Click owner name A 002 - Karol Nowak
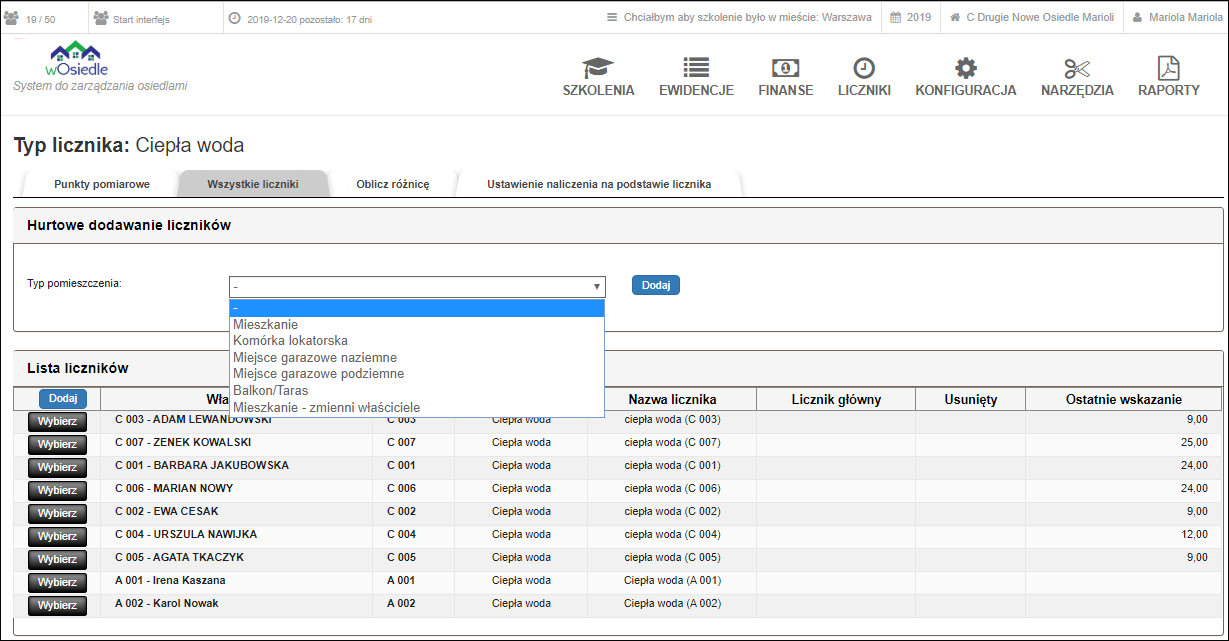This screenshot has height=641, width=1229. pyautogui.click(x=166, y=603)
